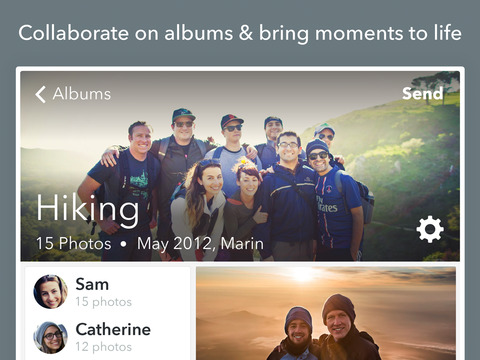480x360 pixels.
Task: Tap Catherine's profile avatar
Action: click(x=51, y=337)
